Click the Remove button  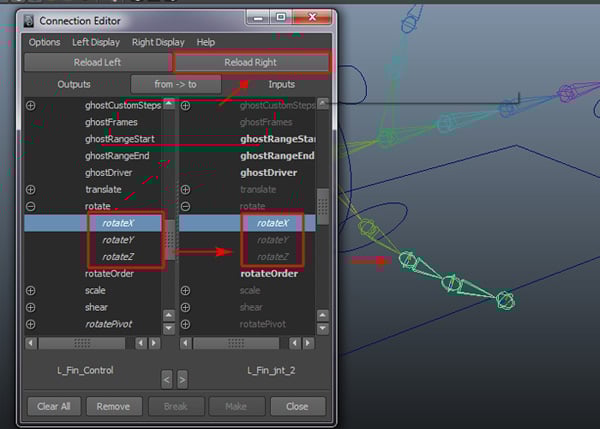pos(113,406)
